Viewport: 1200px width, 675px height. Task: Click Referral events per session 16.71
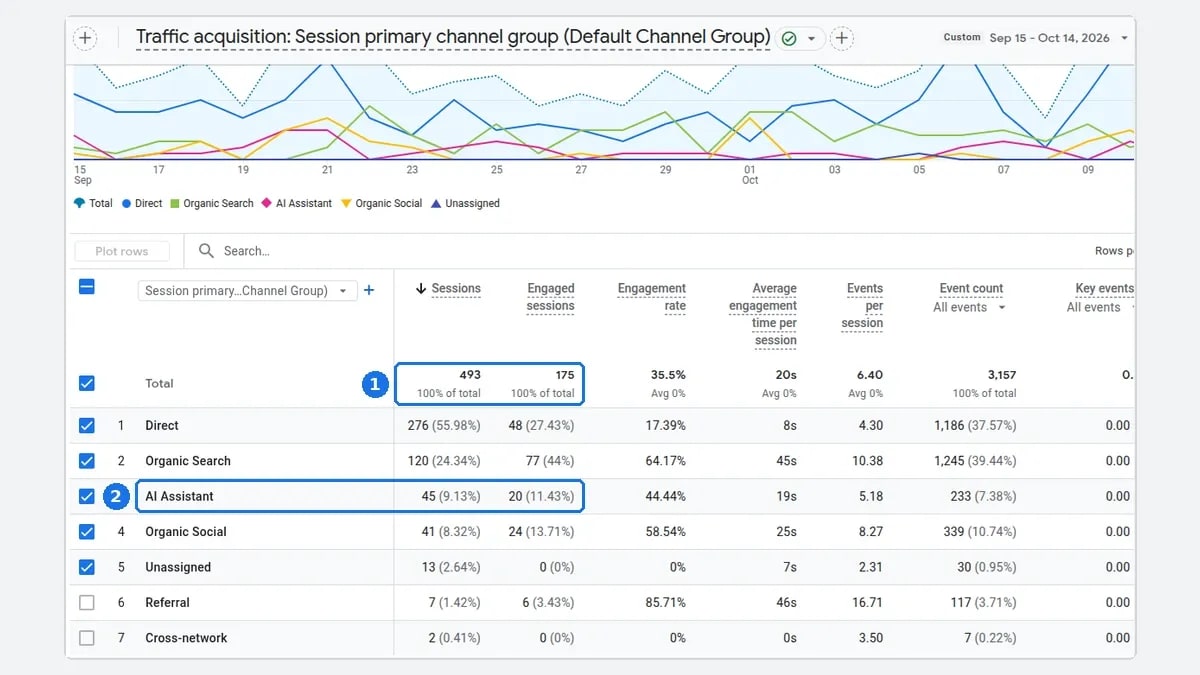(x=867, y=603)
